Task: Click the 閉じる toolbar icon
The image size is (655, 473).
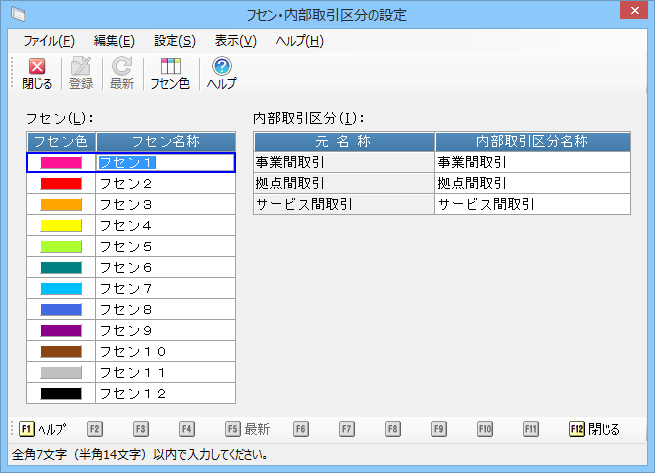Action: pyautogui.click(x=37, y=74)
